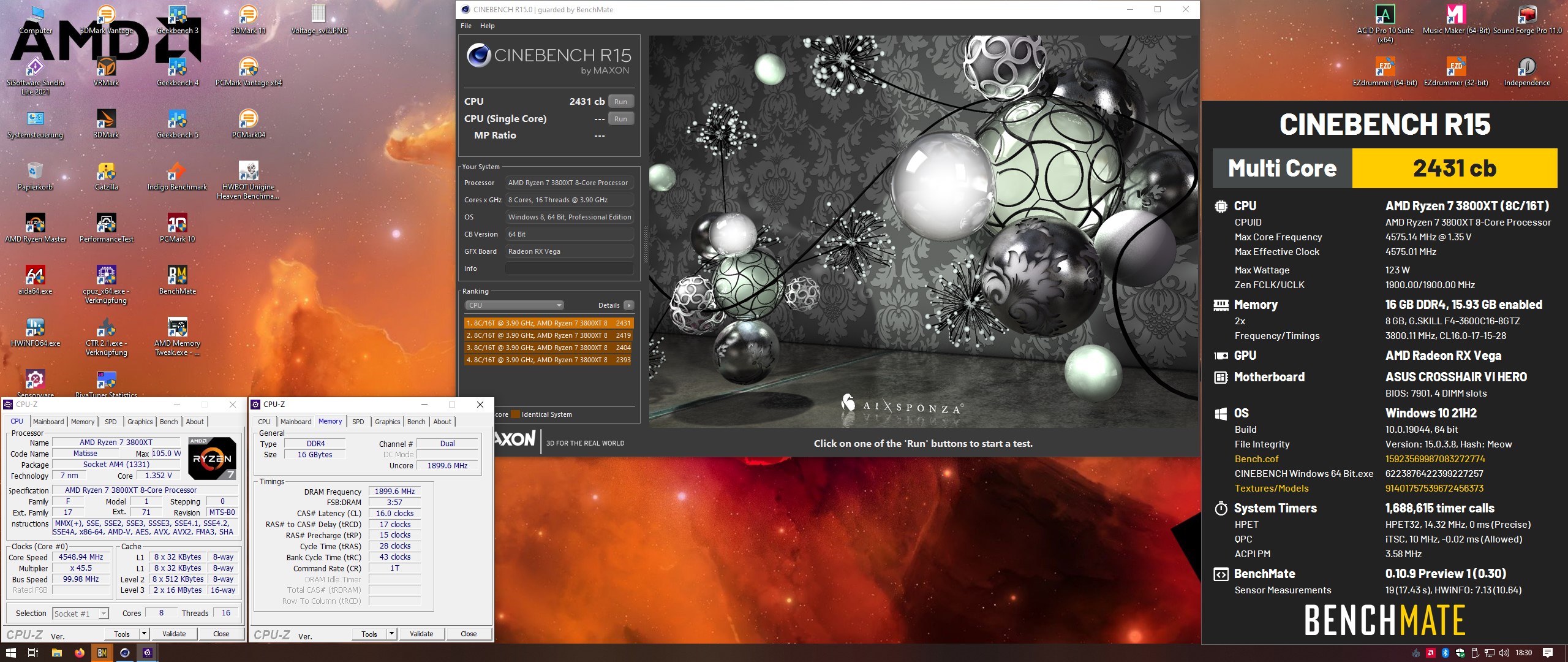
Task: Click Validate in left CPU-Z window
Action: click(x=174, y=634)
